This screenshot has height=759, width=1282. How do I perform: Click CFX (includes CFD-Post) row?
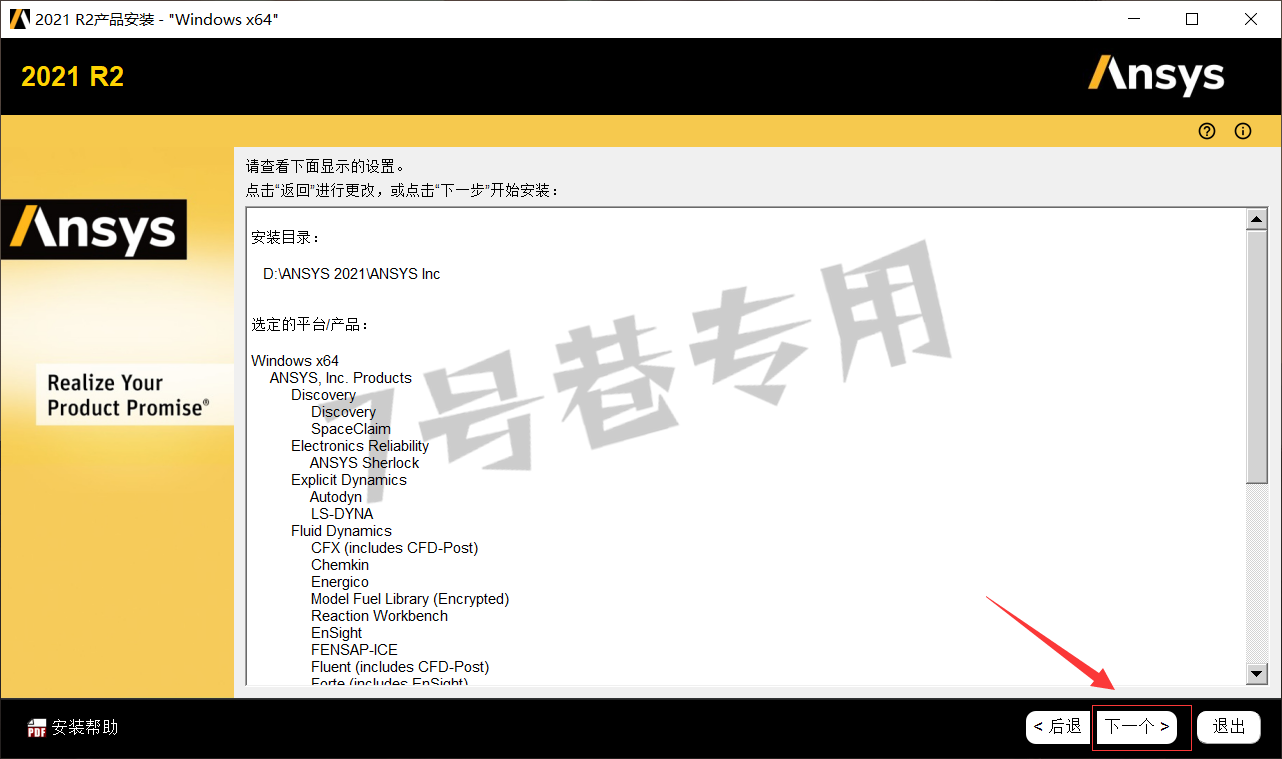(x=394, y=548)
